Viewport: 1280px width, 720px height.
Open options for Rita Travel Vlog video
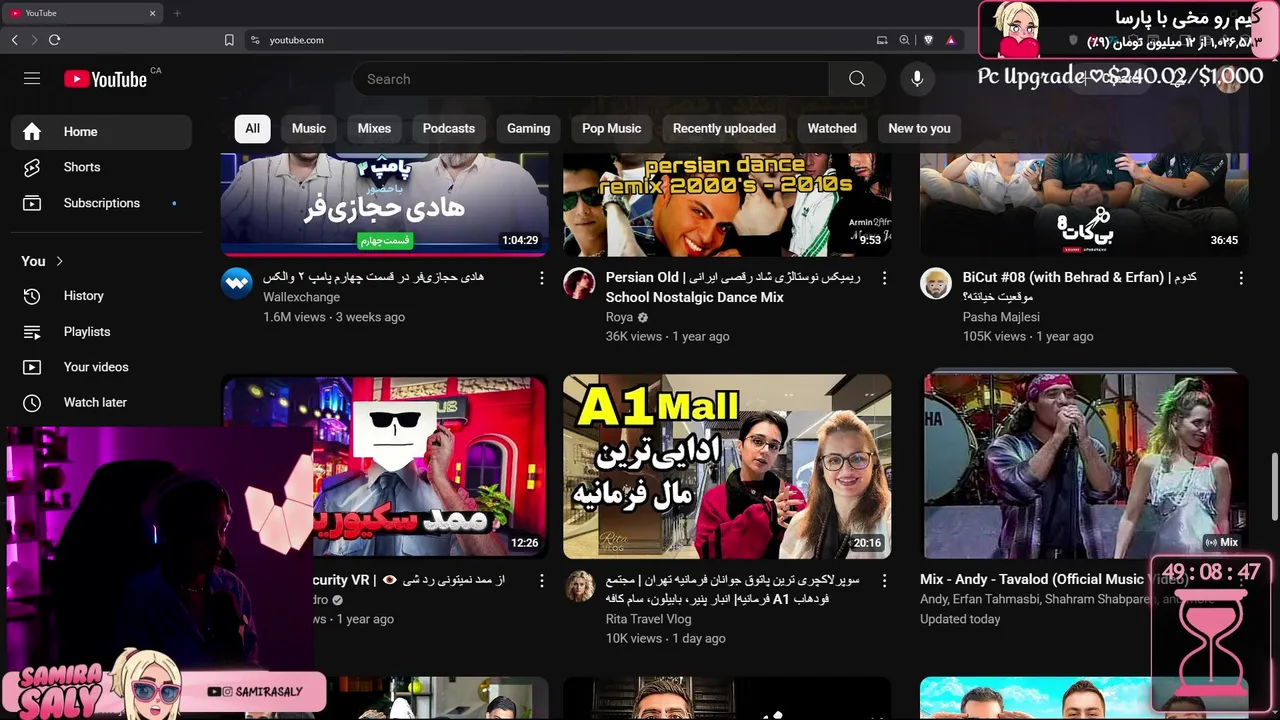pos(884,580)
